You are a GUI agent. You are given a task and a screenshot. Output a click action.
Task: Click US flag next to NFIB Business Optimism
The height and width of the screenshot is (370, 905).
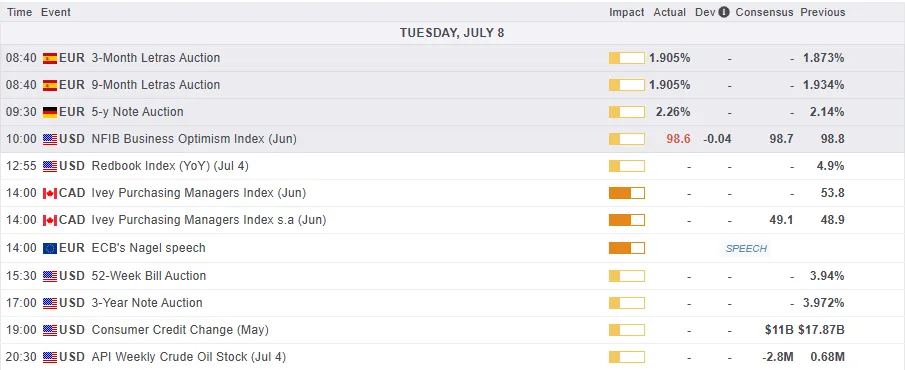click(50, 139)
